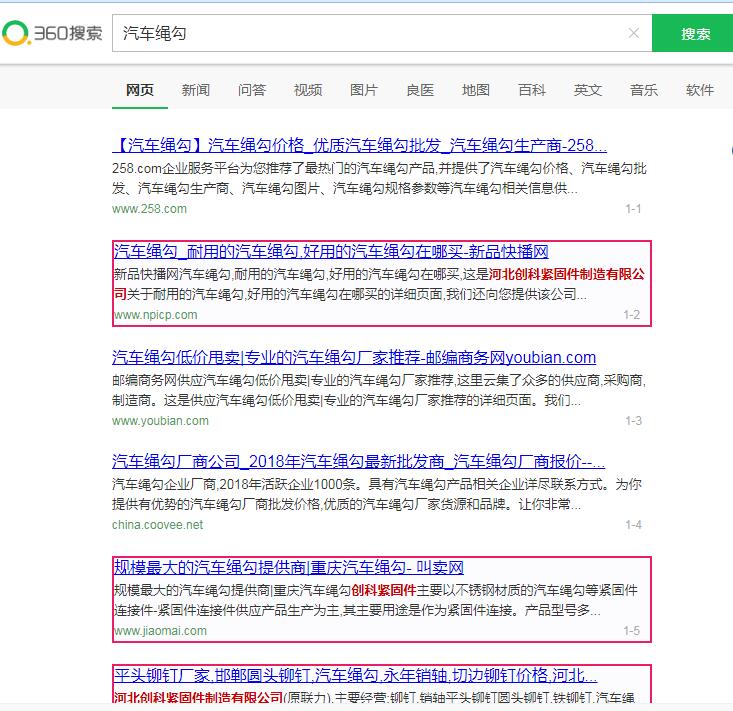Switch to the 音乐 tab
Screen dimensions: 733x711
(x=644, y=90)
